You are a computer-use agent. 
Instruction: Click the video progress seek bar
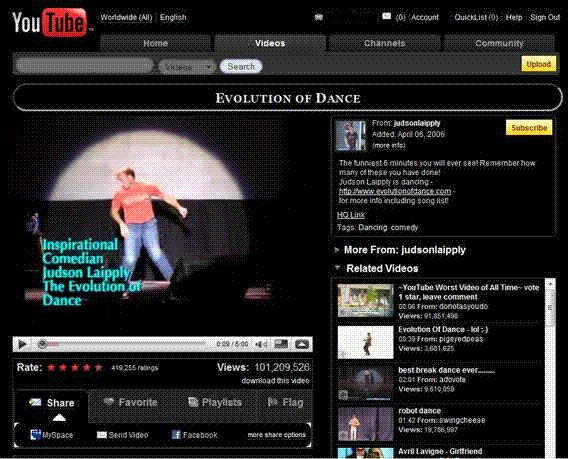tap(122, 344)
